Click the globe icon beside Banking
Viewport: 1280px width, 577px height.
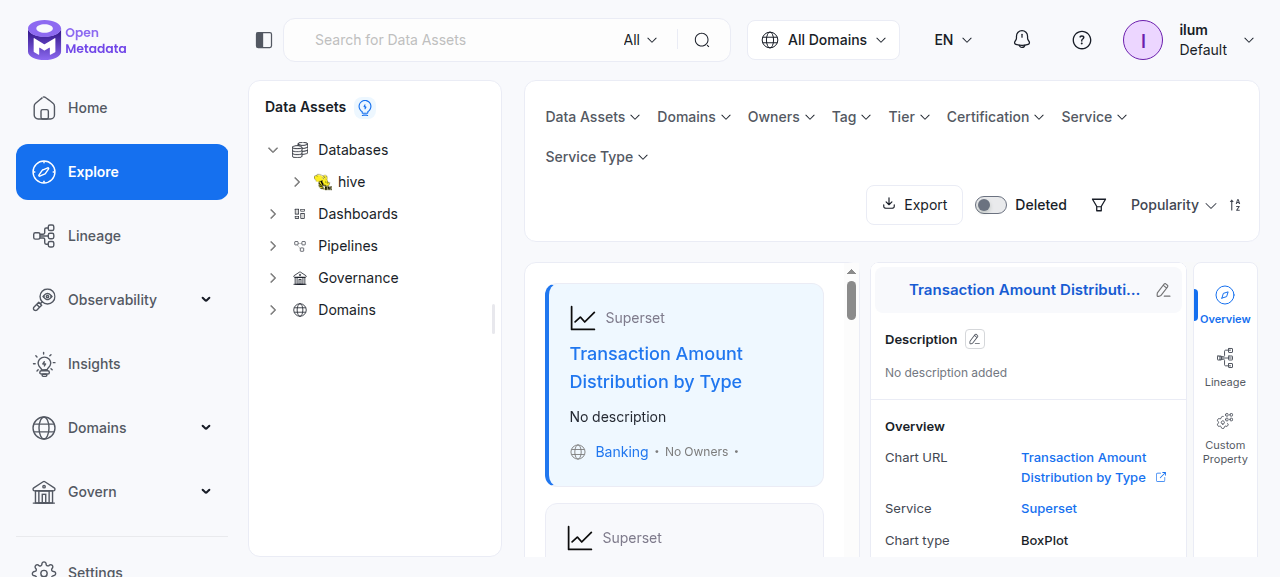578,452
